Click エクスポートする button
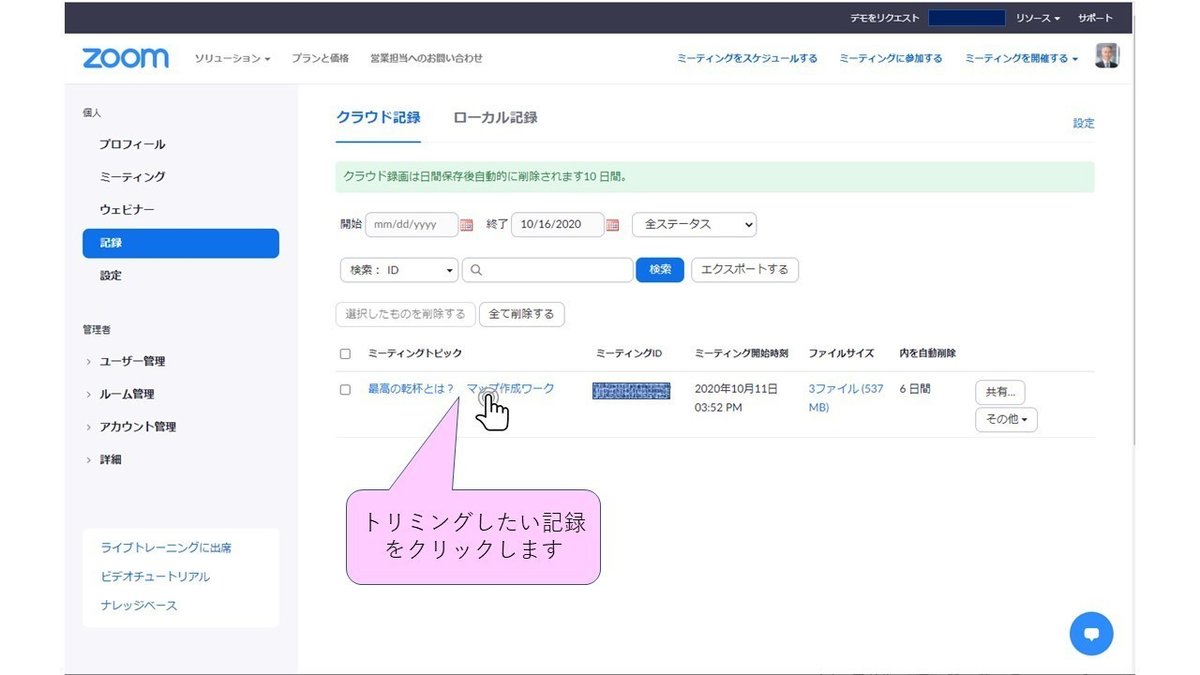 [745, 270]
